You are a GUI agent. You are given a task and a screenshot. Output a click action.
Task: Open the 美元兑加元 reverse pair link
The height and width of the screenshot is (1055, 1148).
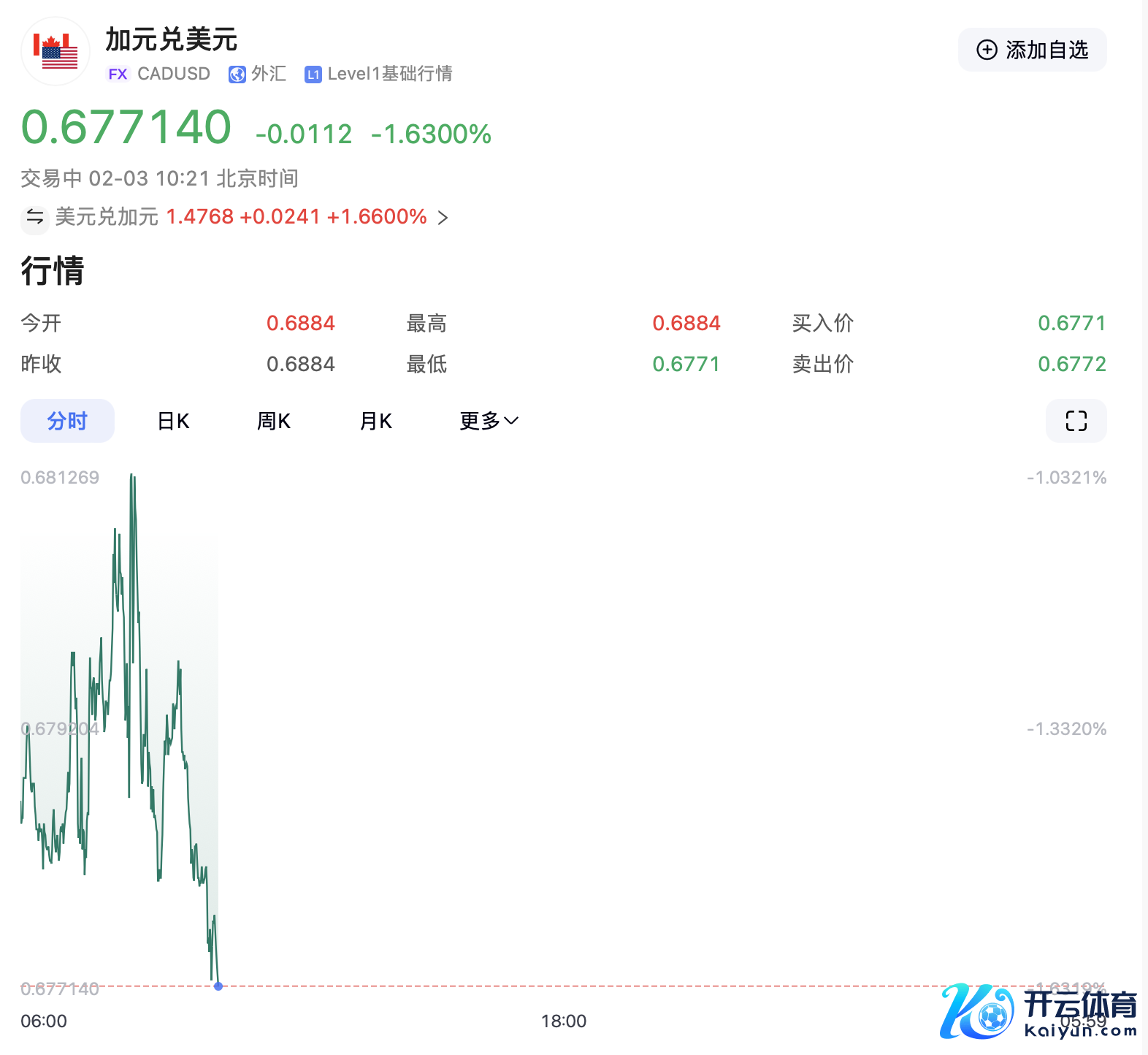[107, 217]
